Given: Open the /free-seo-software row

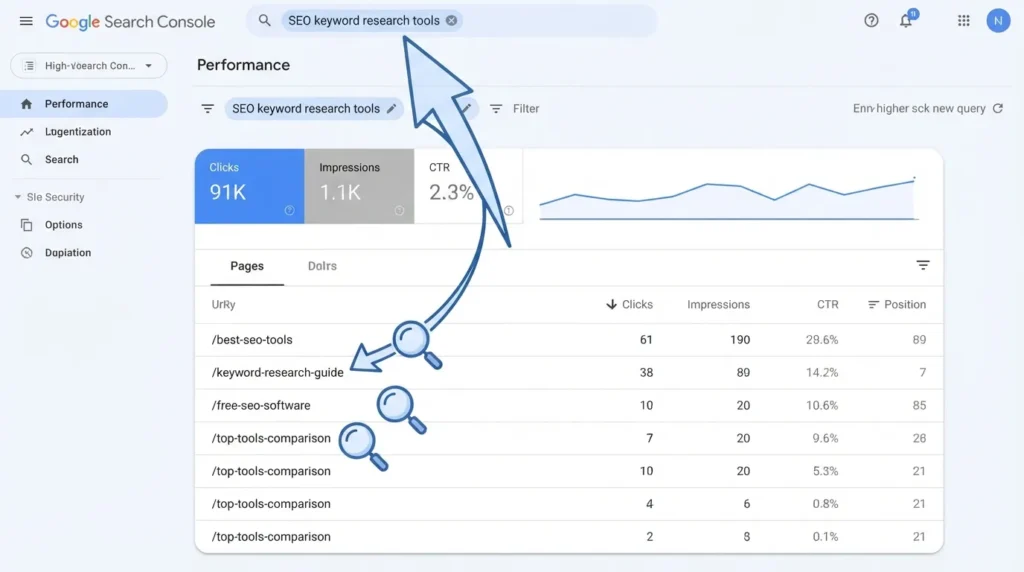Looking at the screenshot, I should click(569, 405).
